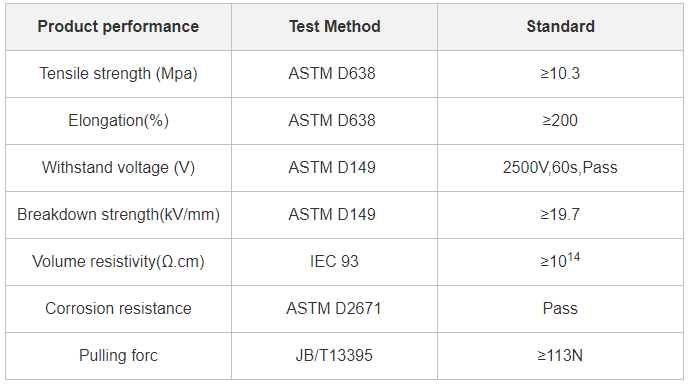Click the Standard column header

(x=560, y=27)
